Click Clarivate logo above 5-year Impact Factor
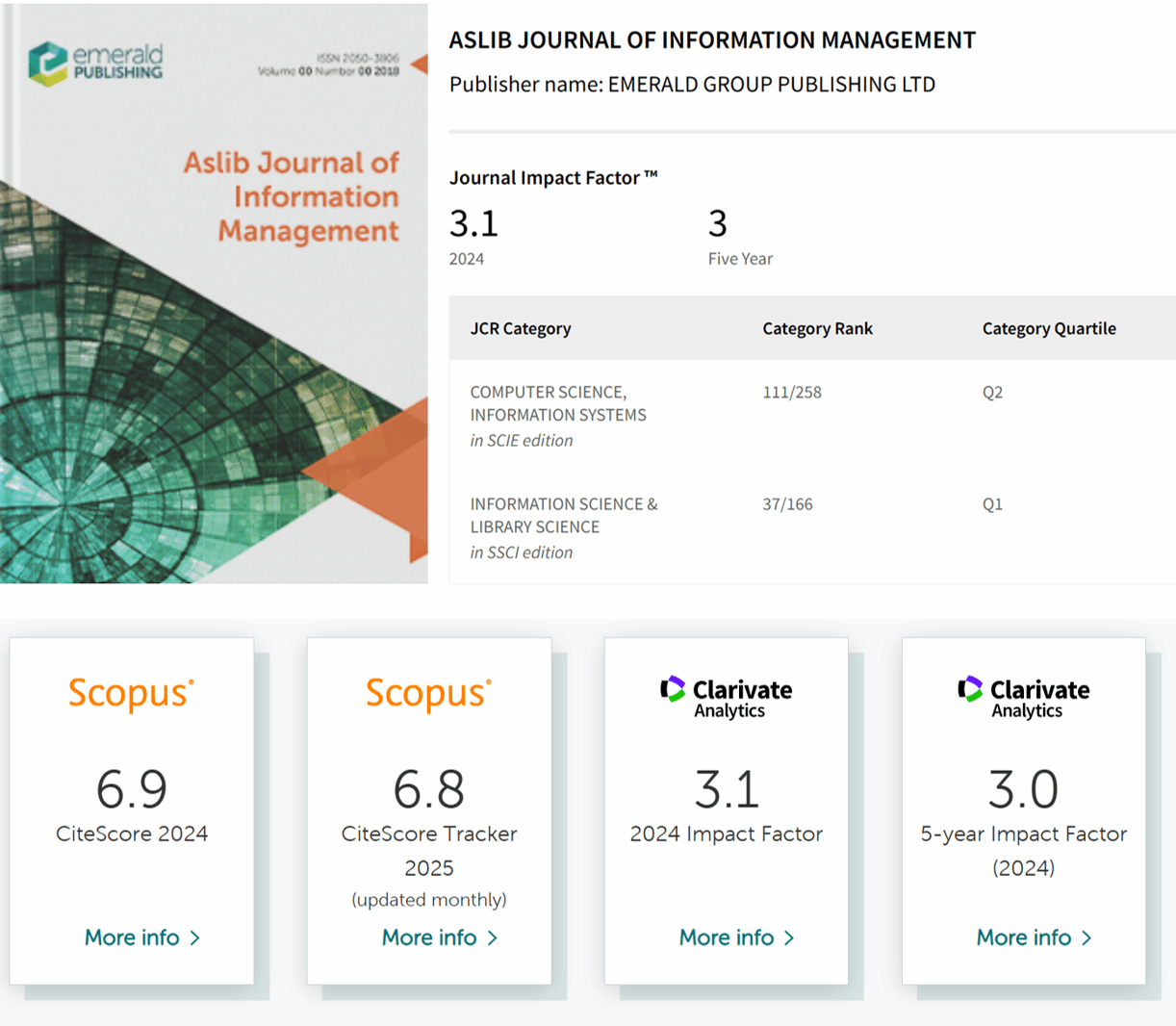 click(x=1024, y=698)
